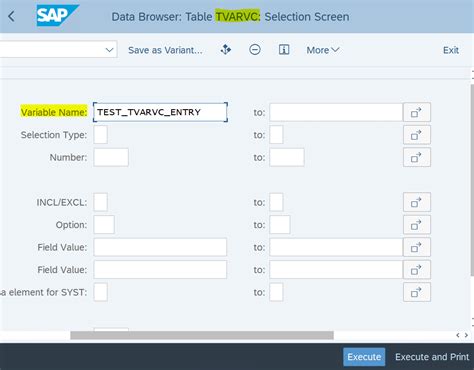Screen dimensions: 474x370
Task: Expand the More menu
Action: [323, 50]
